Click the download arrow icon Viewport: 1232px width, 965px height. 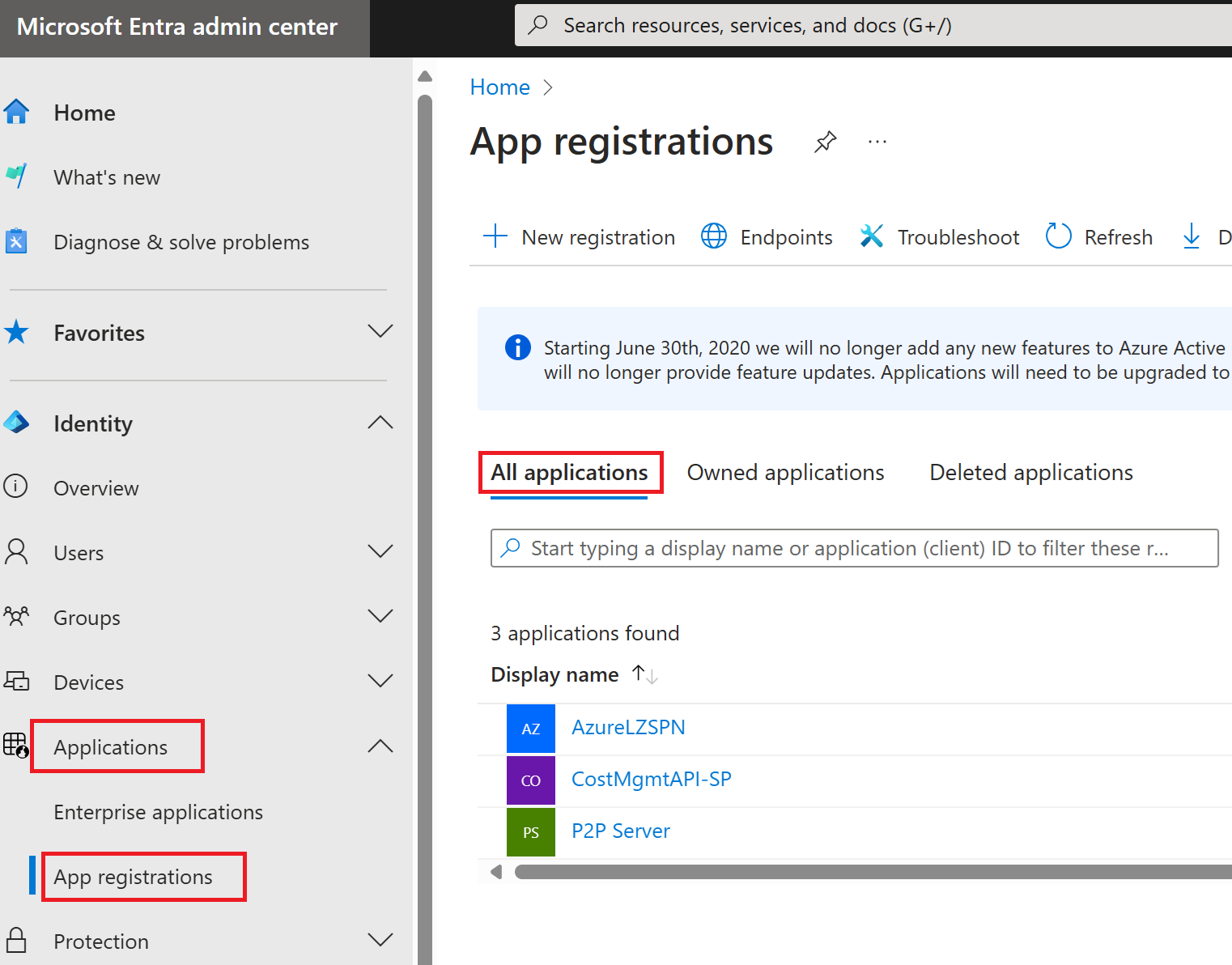pos(1191,236)
